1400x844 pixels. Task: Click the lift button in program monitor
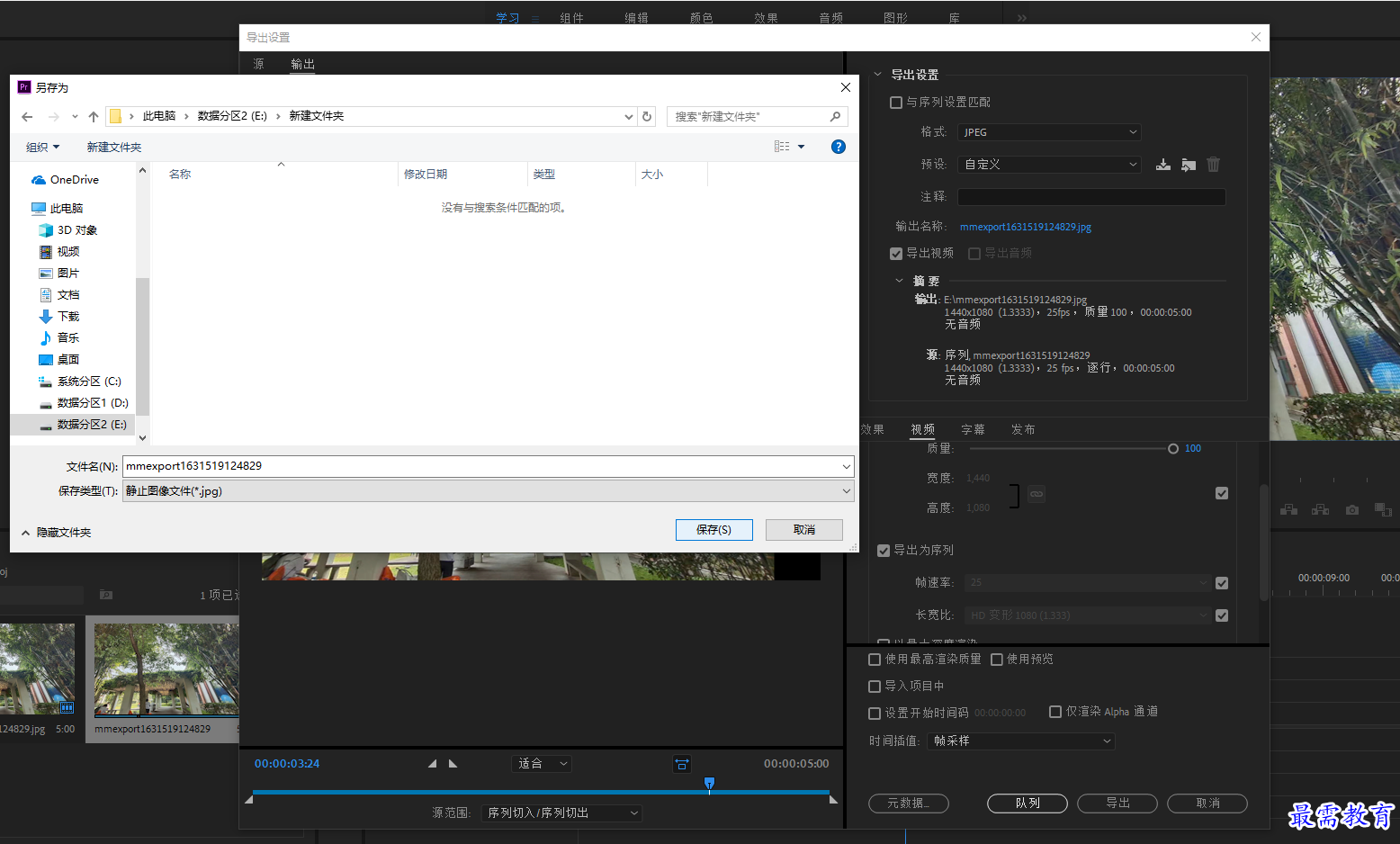[1289, 509]
